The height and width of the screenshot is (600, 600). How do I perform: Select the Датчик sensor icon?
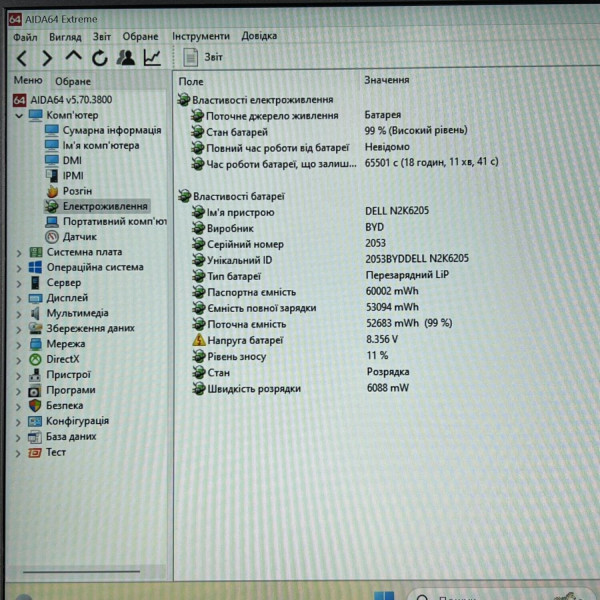pos(52,237)
